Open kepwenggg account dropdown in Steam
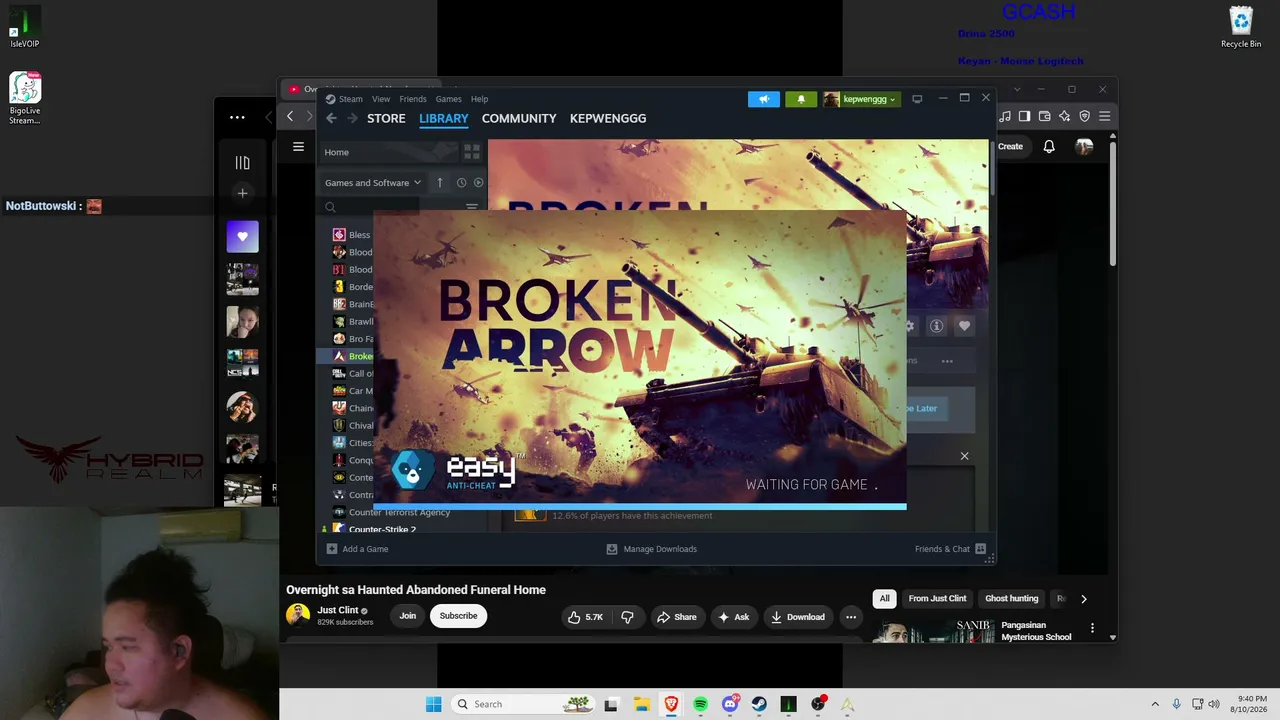 (861, 99)
